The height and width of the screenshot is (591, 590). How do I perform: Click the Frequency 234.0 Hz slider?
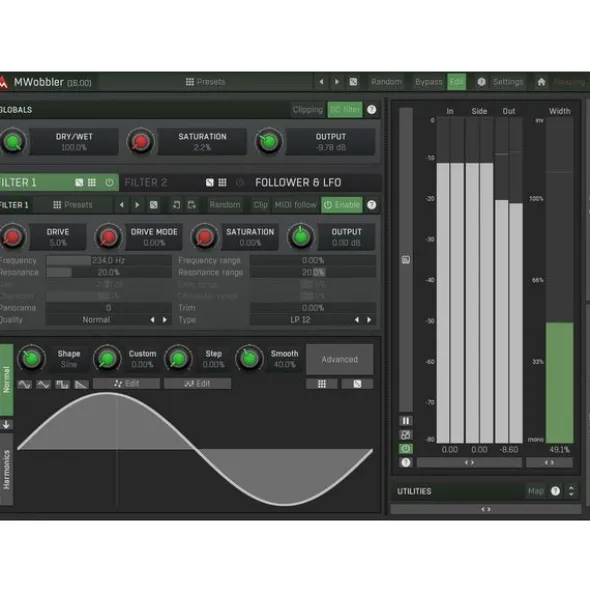tap(109, 260)
